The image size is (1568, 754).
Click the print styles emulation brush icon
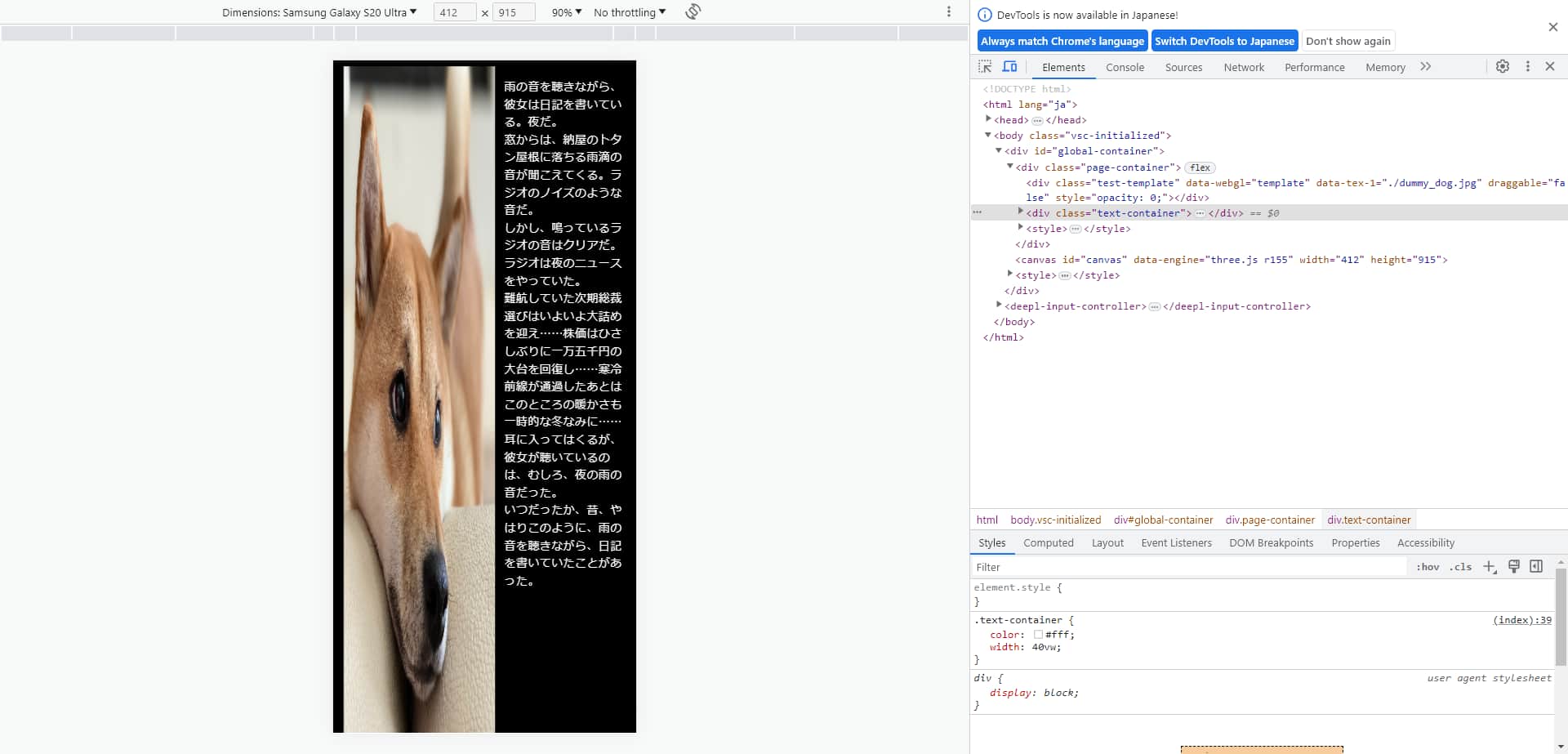click(x=1513, y=567)
